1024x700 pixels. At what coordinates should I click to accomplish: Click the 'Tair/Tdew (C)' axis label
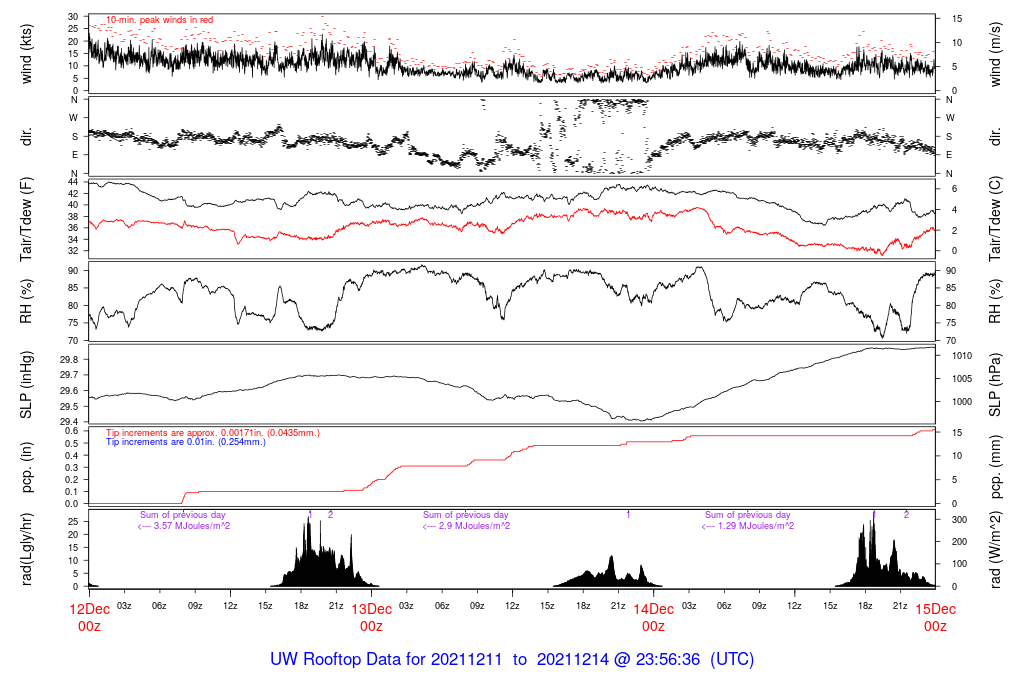[x=995, y=219]
